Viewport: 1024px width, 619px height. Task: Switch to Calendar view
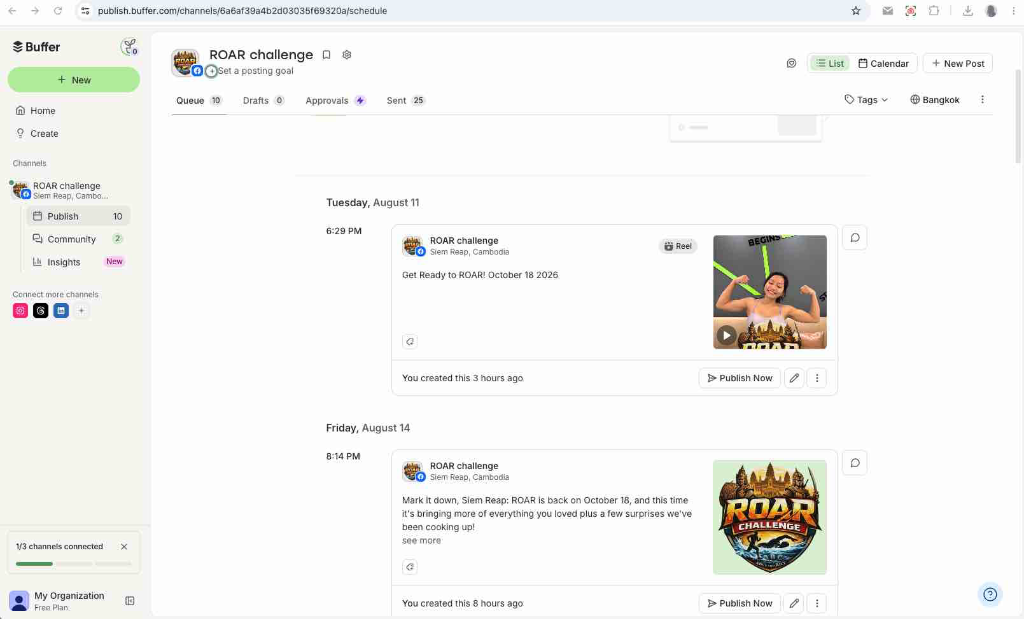tap(884, 63)
